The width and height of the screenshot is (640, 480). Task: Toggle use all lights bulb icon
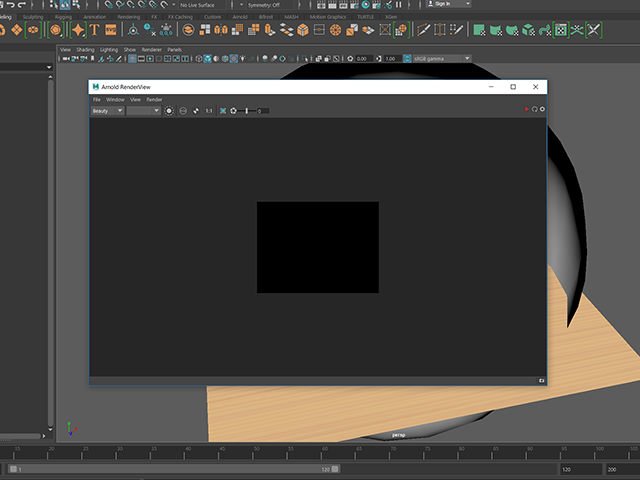click(x=242, y=59)
